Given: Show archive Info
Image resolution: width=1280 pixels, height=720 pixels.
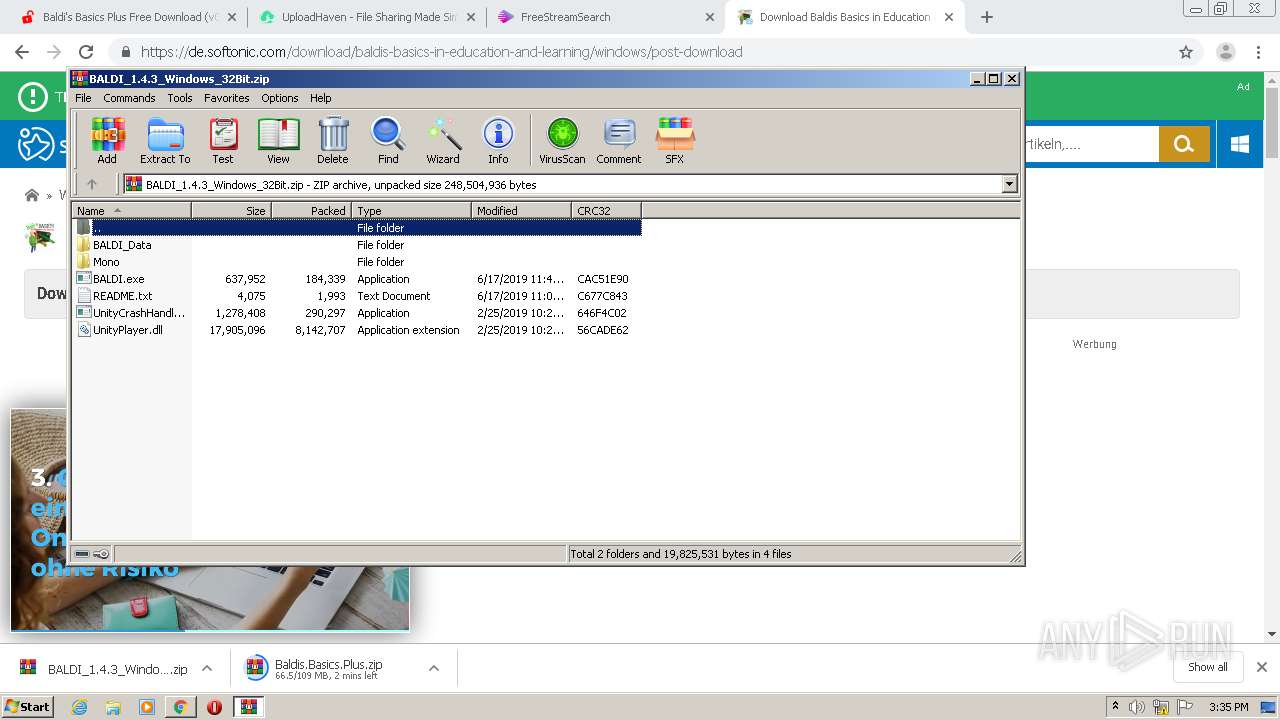Looking at the screenshot, I should [498, 141].
